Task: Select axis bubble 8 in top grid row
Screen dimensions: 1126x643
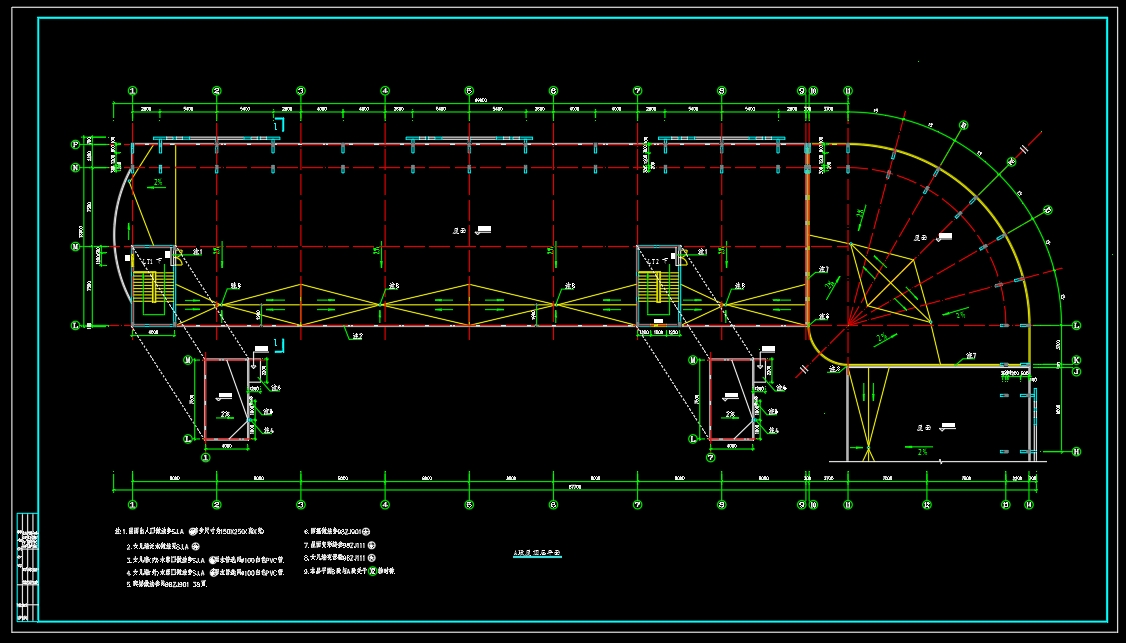Action: point(722,91)
